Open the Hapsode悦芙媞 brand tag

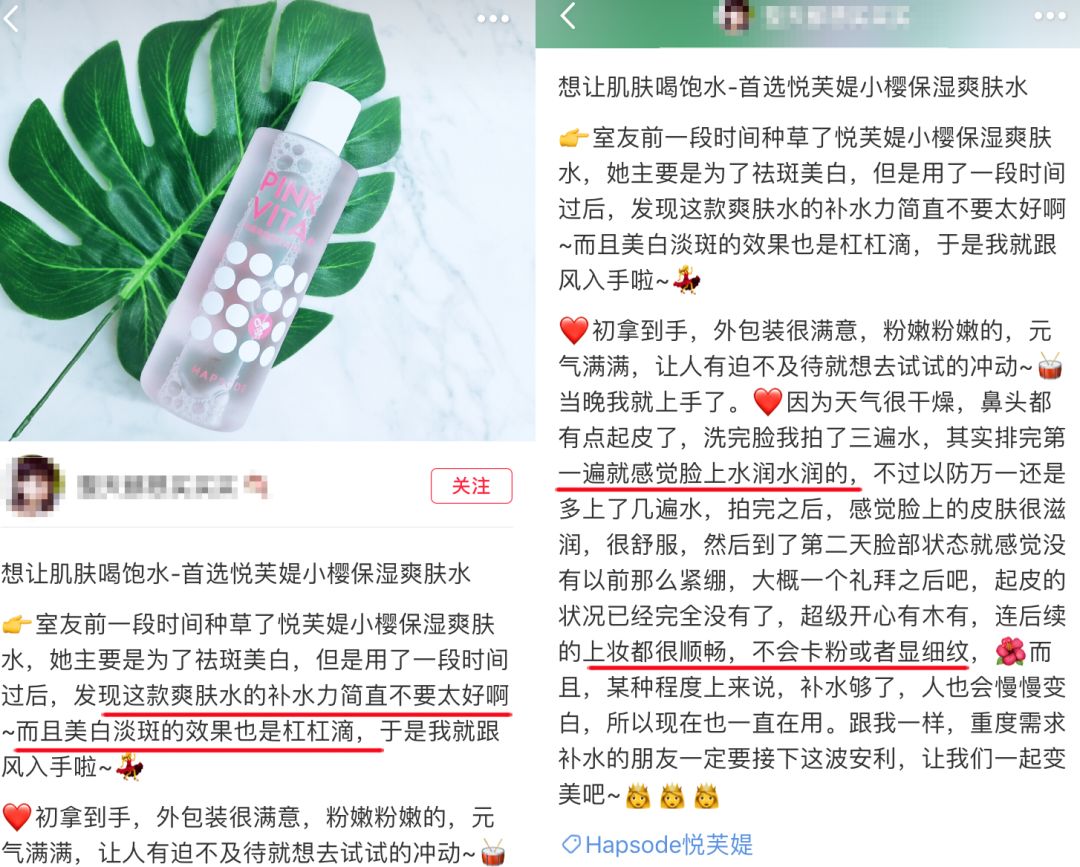[x=658, y=844]
